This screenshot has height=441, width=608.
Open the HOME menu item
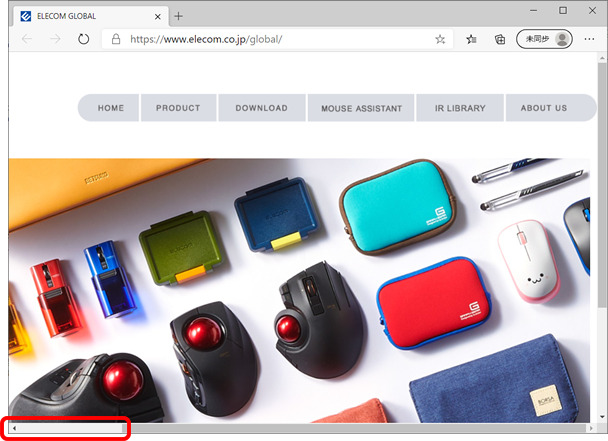[109, 108]
